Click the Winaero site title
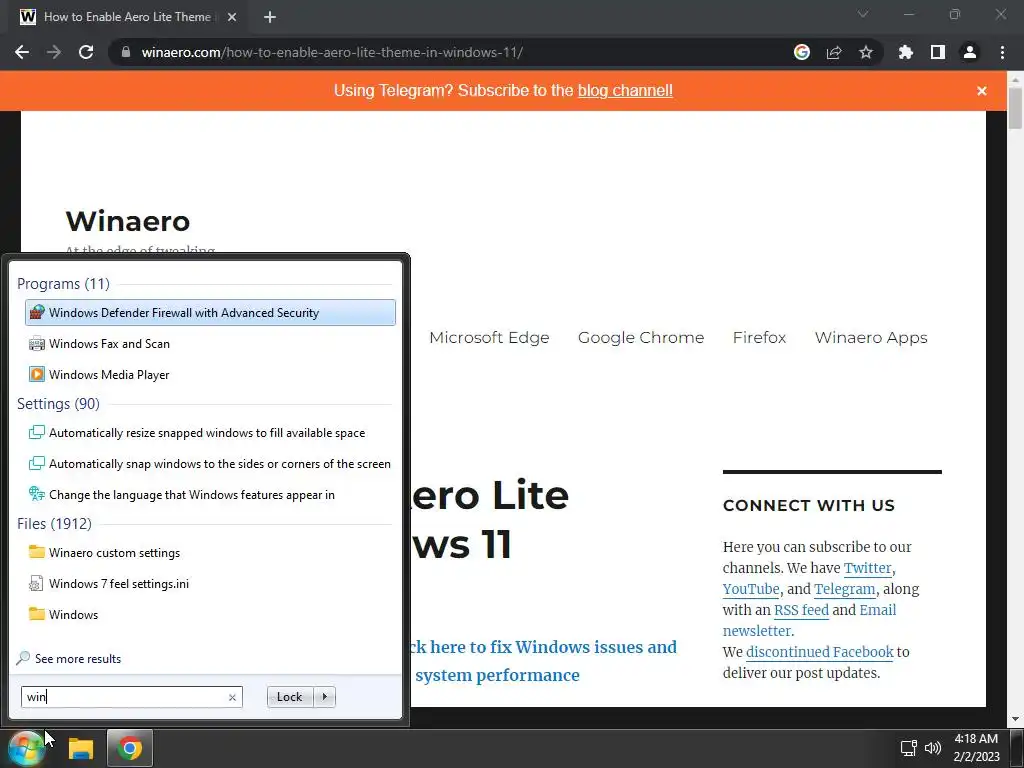 click(128, 221)
